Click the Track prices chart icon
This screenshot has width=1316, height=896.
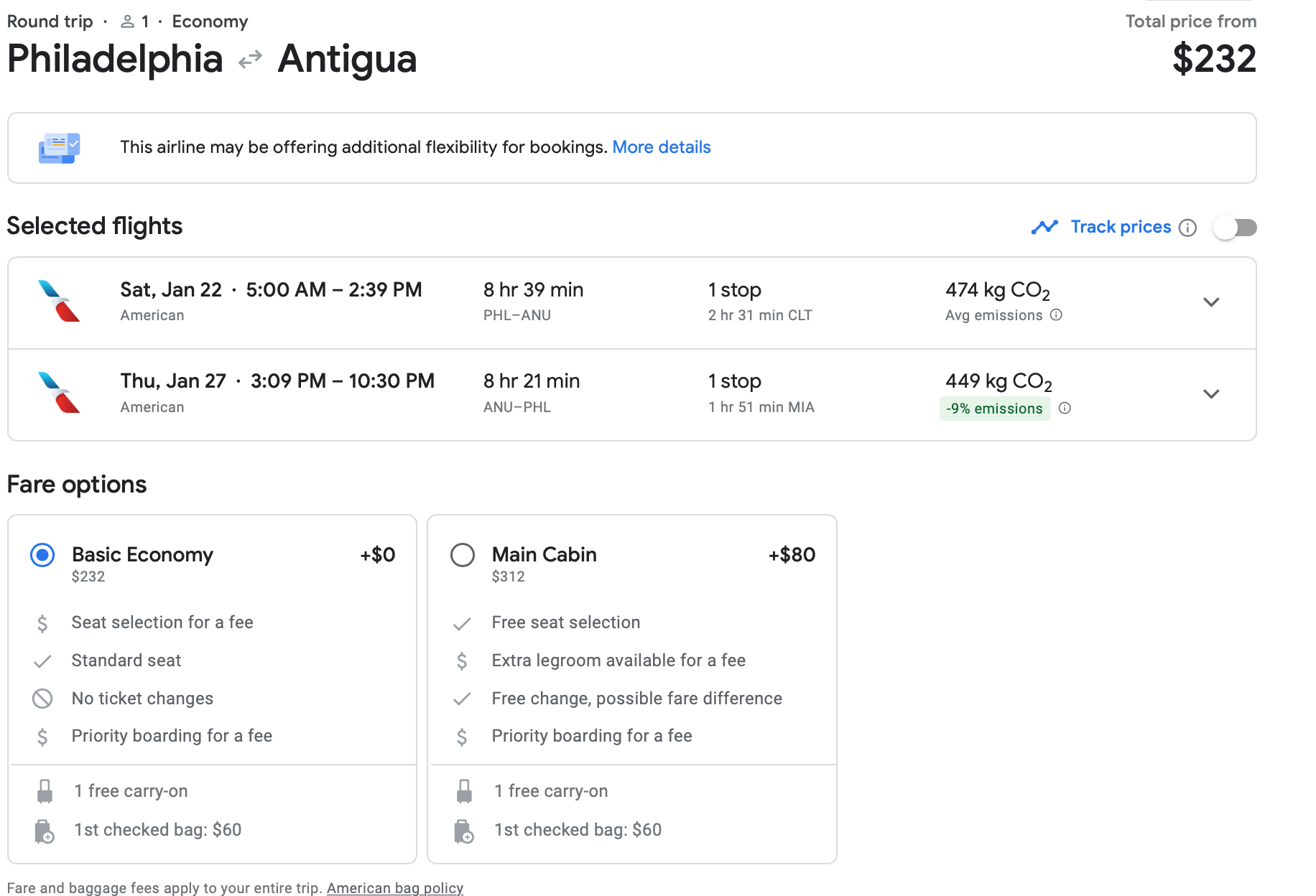tap(1044, 228)
